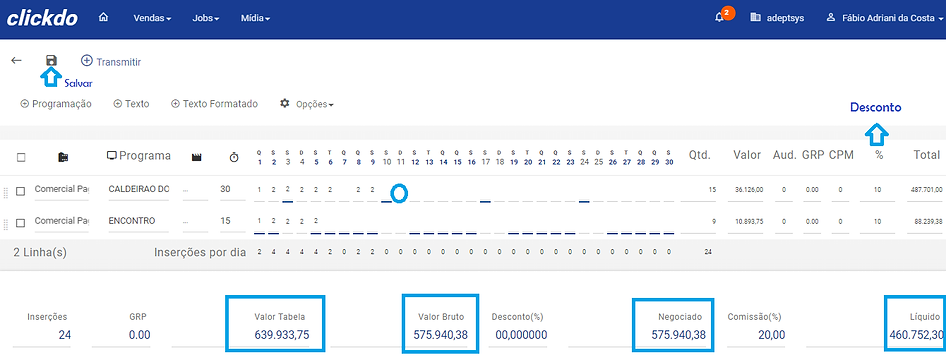Click the clickdo logo

coord(42,17)
